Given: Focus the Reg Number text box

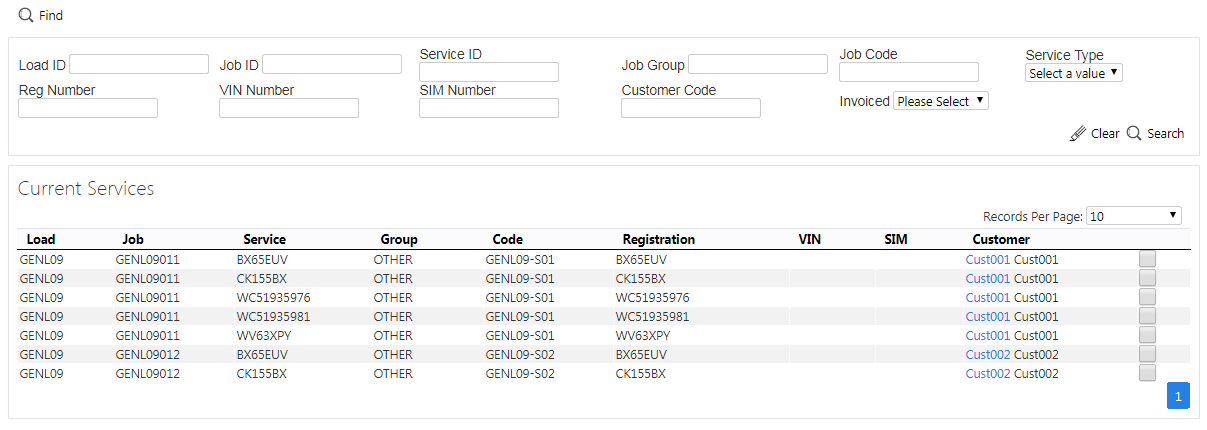Looking at the screenshot, I should click(88, 108).
